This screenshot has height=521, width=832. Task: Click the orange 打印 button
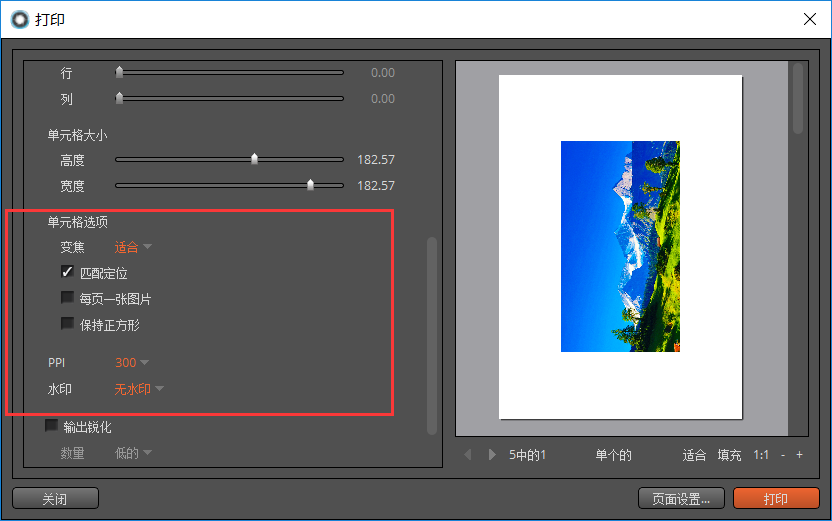pos(776,498)
